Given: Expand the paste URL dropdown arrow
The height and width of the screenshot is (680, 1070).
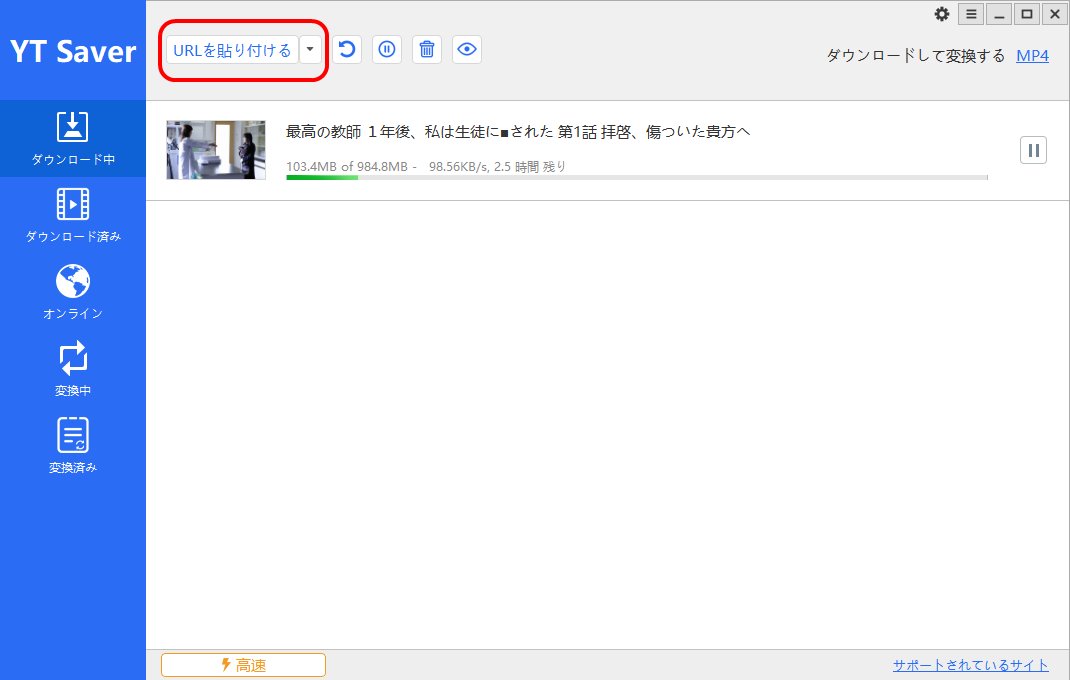Looking at the screenshot, I should tap(310, 50).
